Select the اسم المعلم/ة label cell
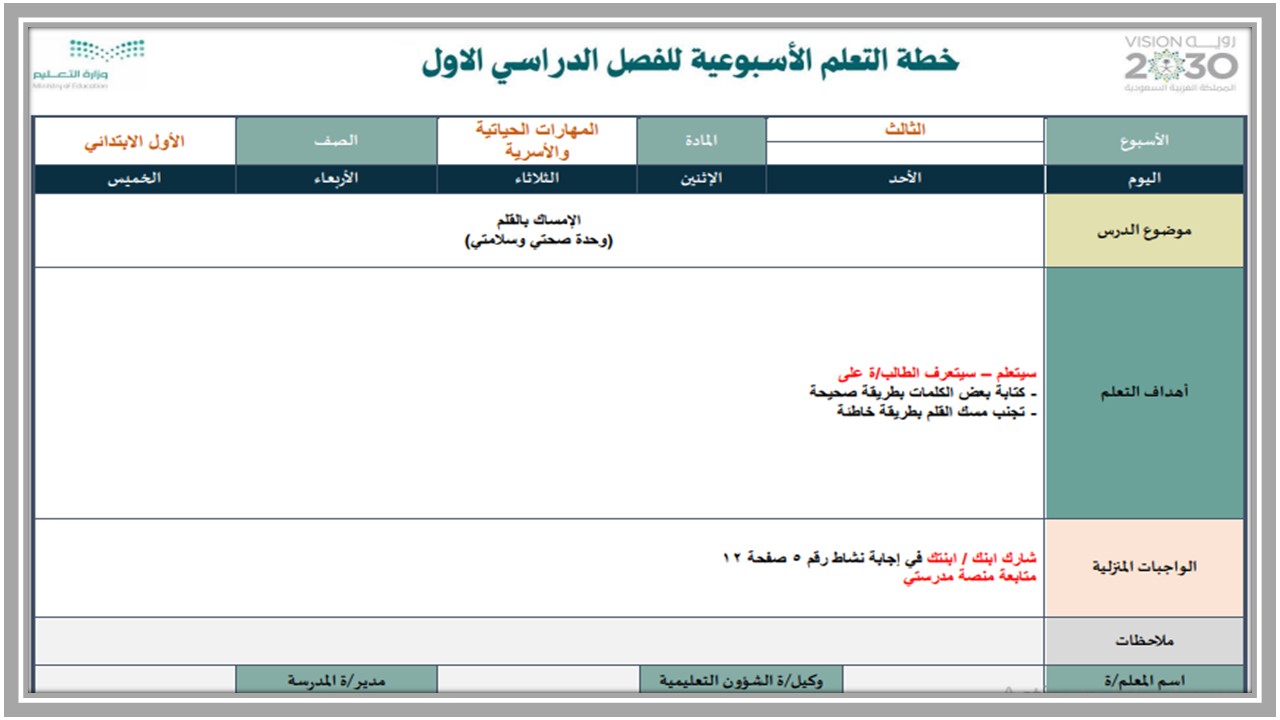The image size is (1280, 720). (x=1145, y=680)
